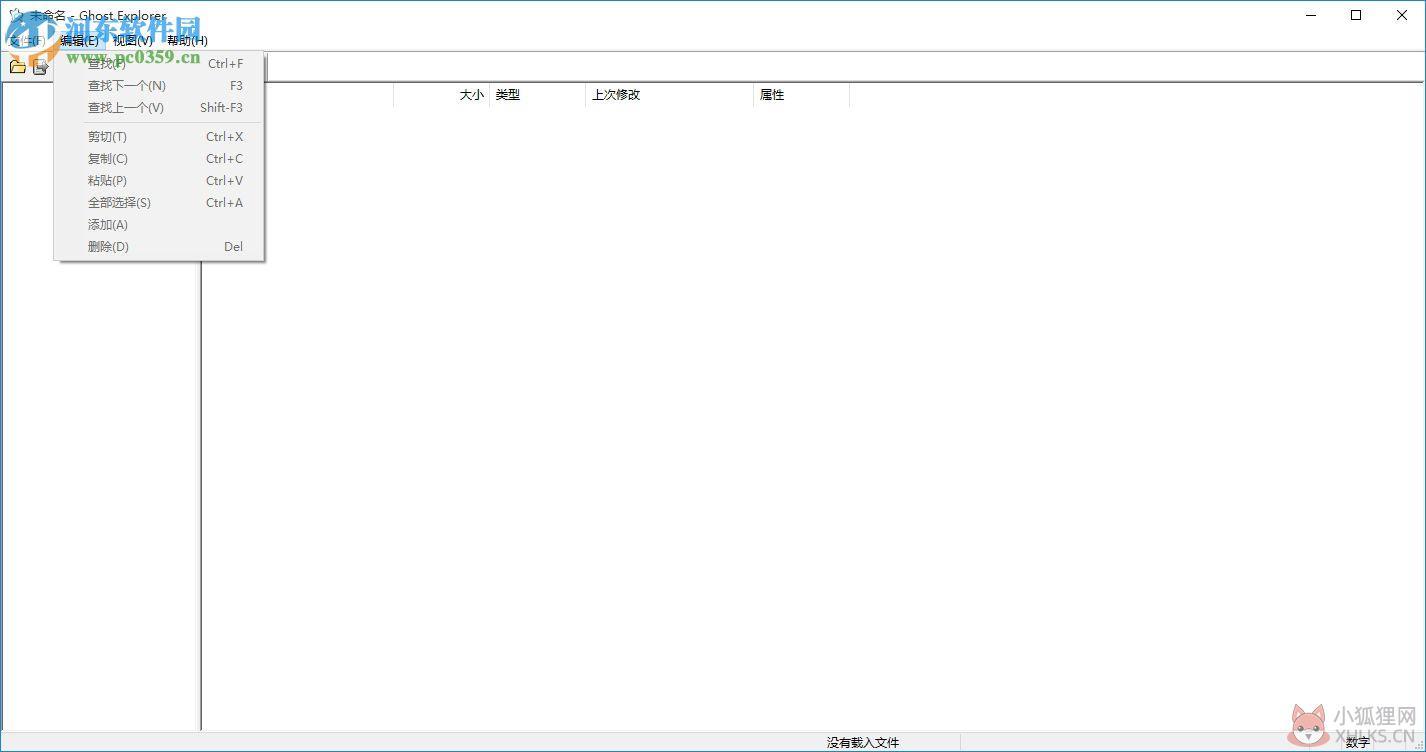
Task: Choose 删除(D) from the edit menu
Action: click(159, 247)
